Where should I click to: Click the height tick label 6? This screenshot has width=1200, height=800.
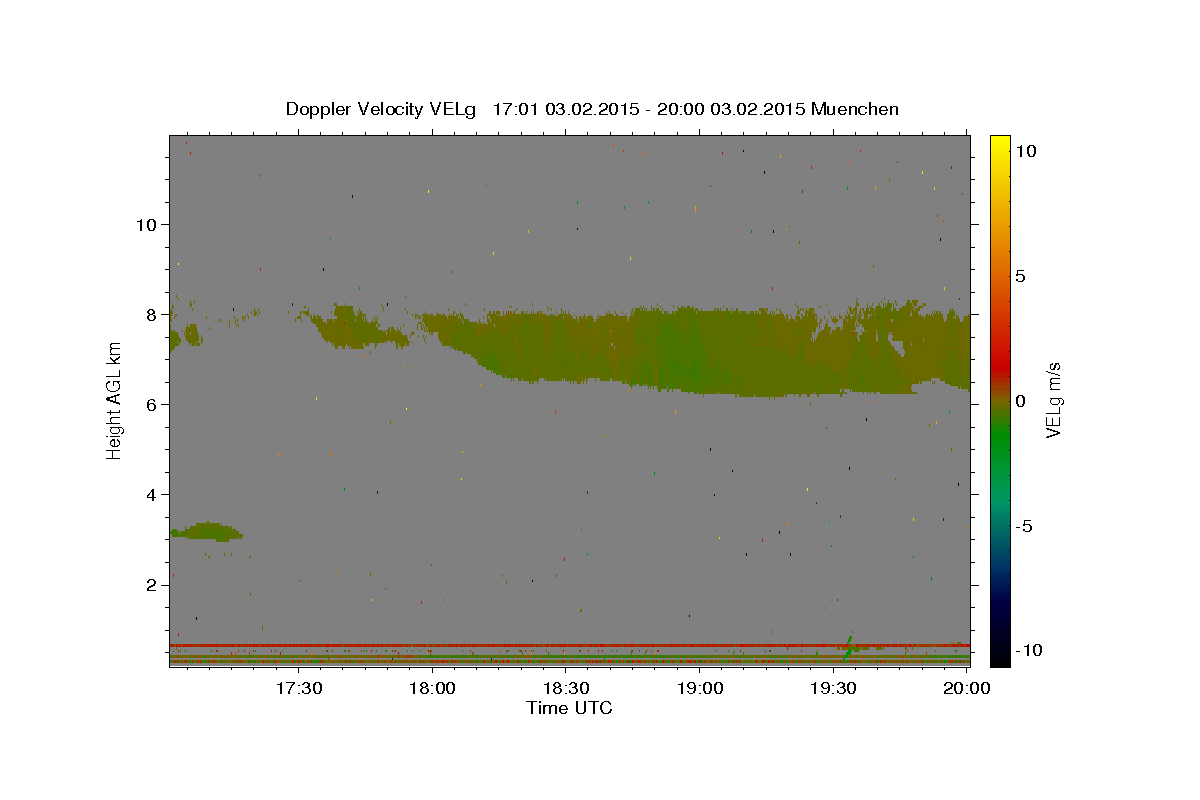tap(152, 404)
